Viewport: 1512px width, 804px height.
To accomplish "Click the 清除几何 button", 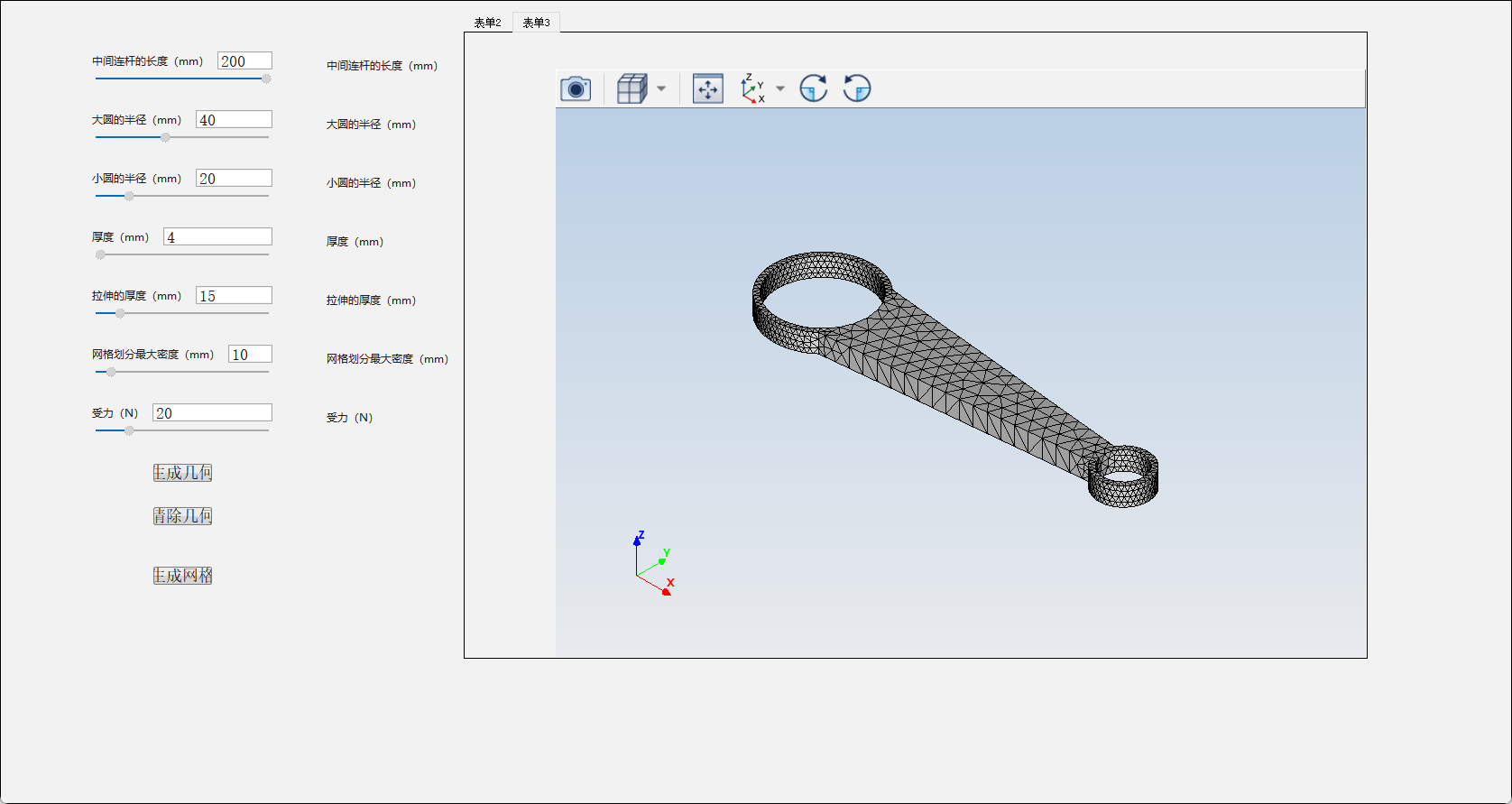I will pos(182,516).
